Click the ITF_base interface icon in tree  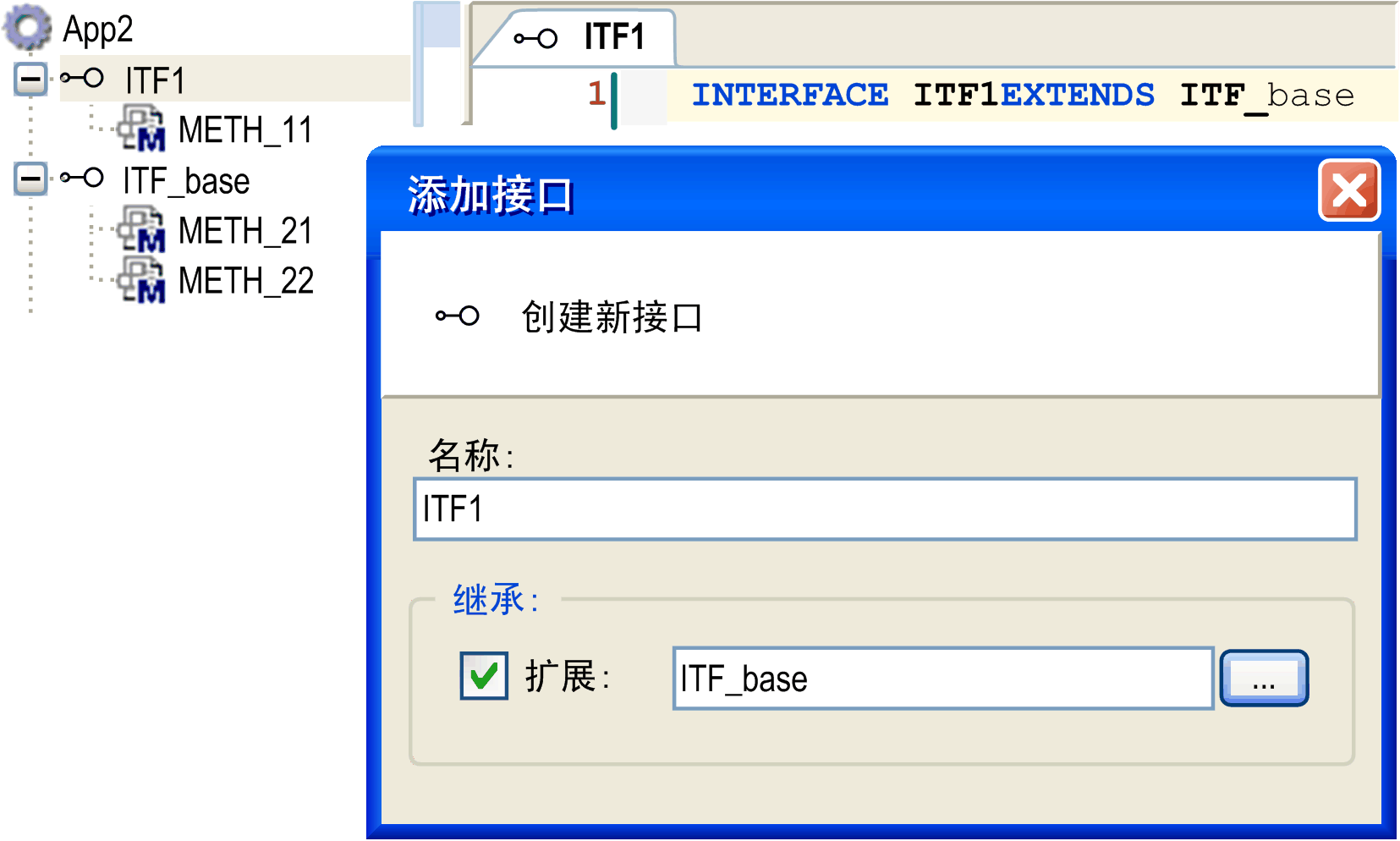[83, 179]
